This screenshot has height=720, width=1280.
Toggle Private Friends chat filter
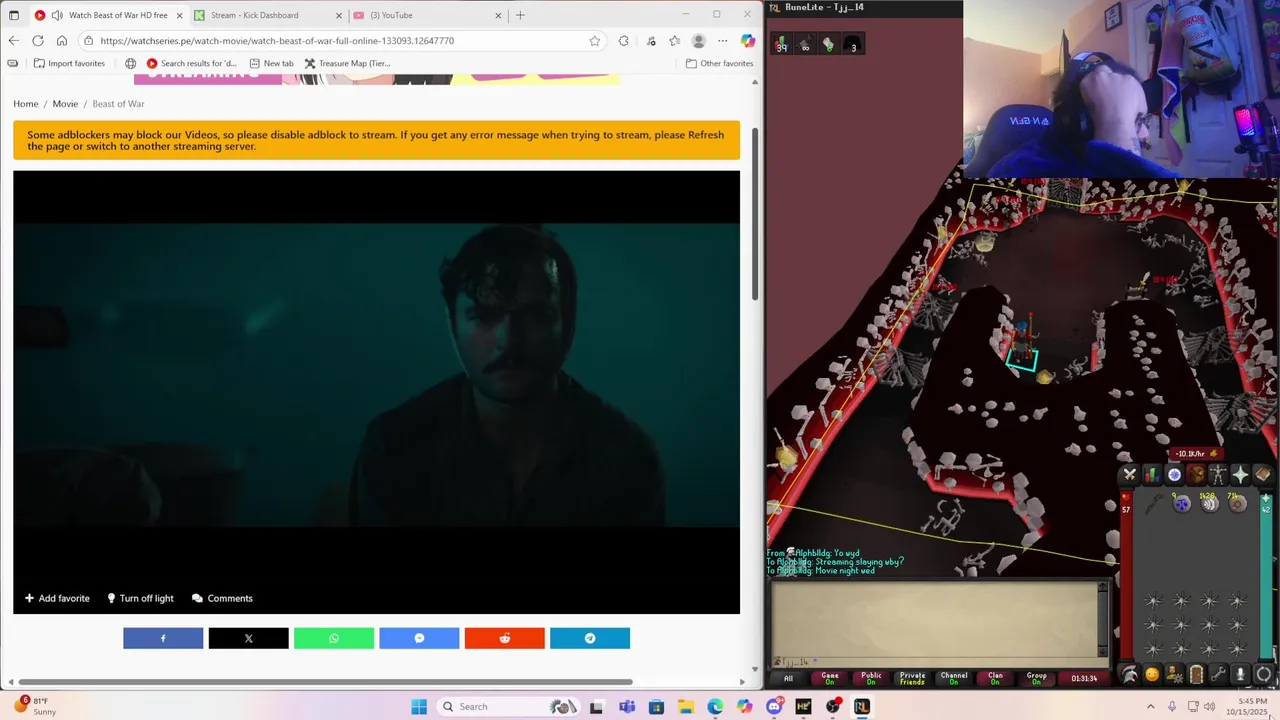tap(912, 678)
